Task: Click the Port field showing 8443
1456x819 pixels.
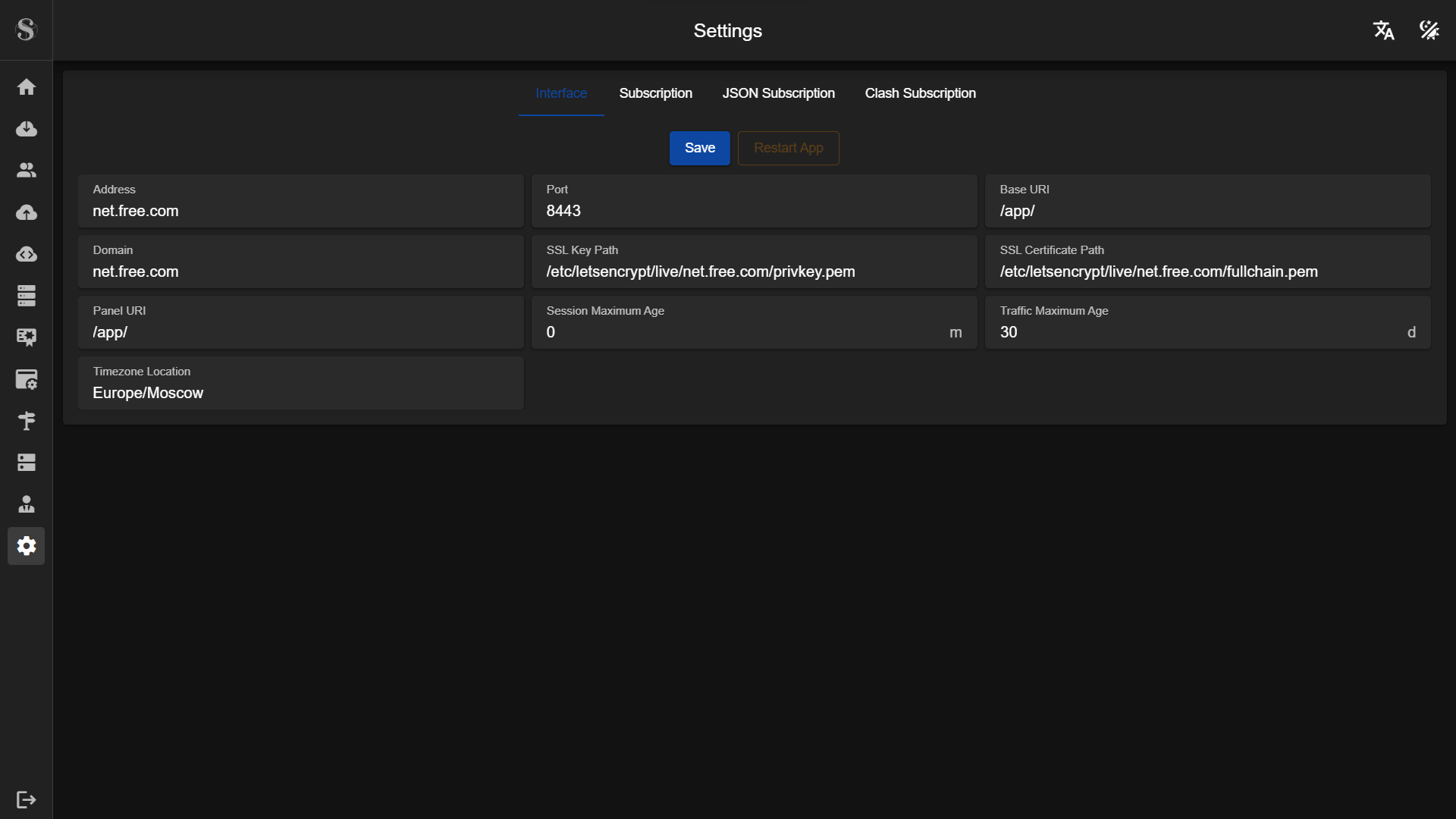Action: click(753, 211)
